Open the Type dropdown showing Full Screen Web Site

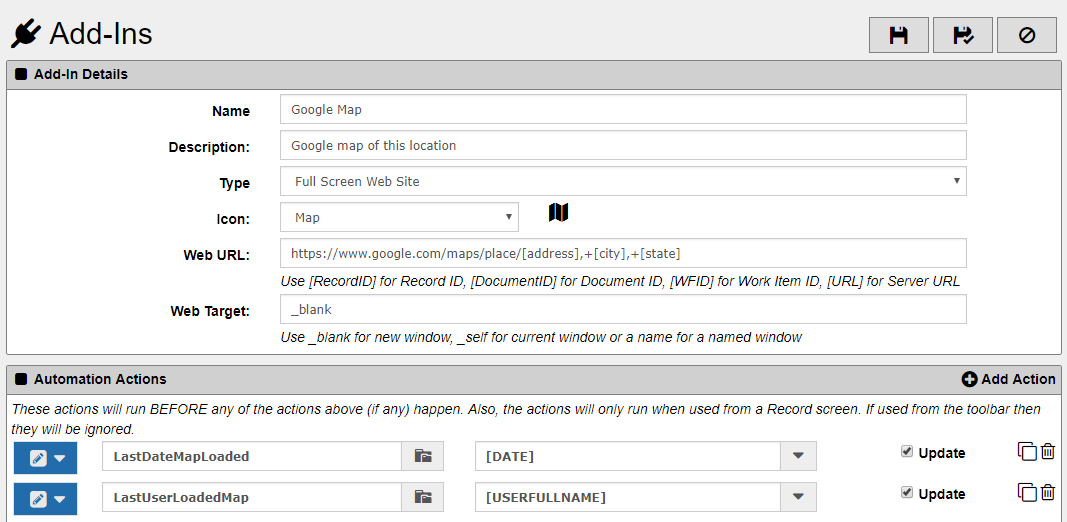(x=623, y=181)
